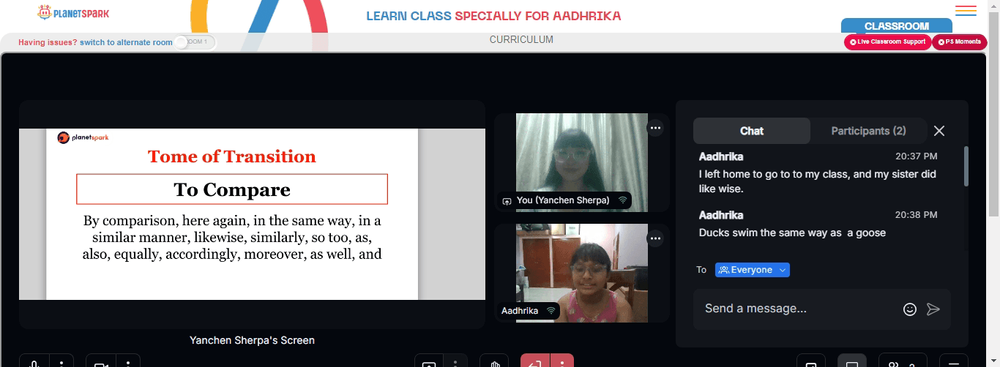Open more options on Yanchen Sherpa's video tile

pyautogui.click(x=655, y=128)
